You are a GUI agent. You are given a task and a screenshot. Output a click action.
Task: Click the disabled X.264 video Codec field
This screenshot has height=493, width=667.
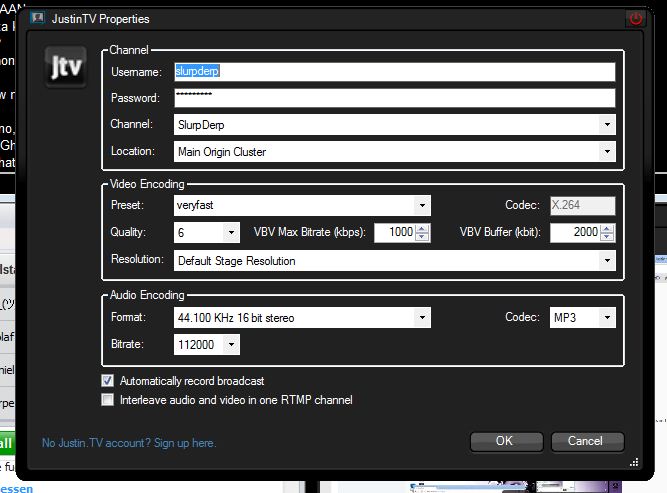click(582, 205)
